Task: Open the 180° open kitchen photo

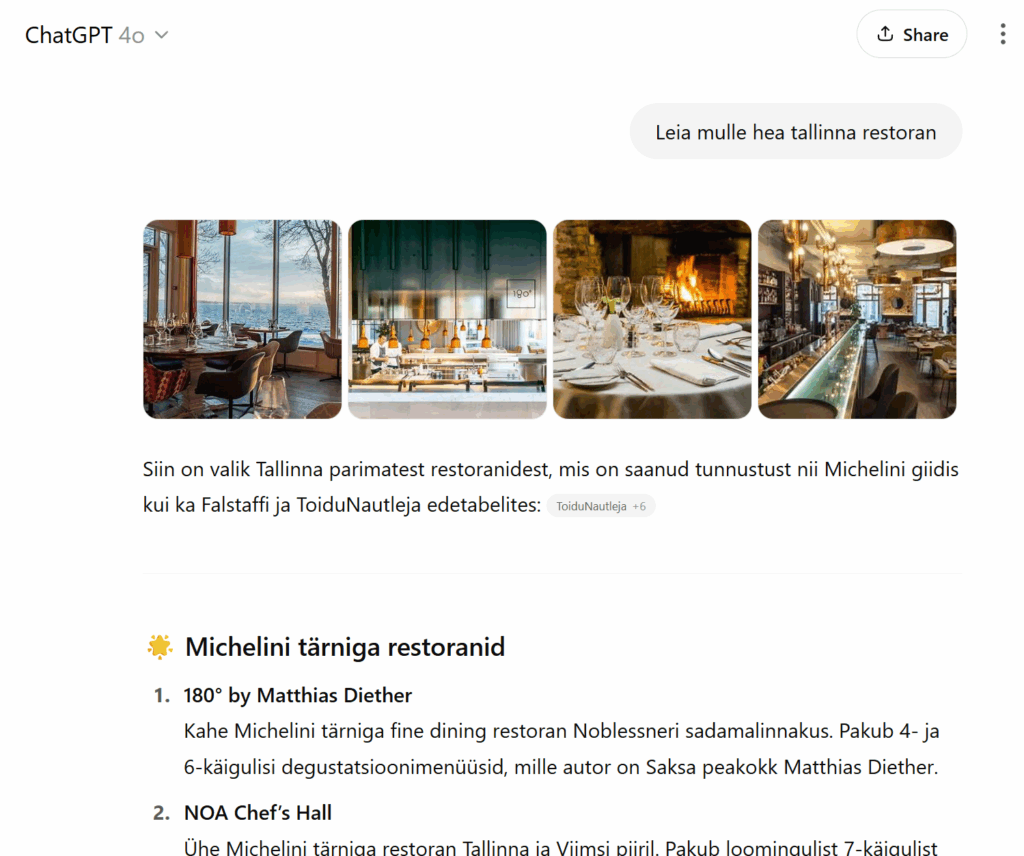Action: pos(447,319)
